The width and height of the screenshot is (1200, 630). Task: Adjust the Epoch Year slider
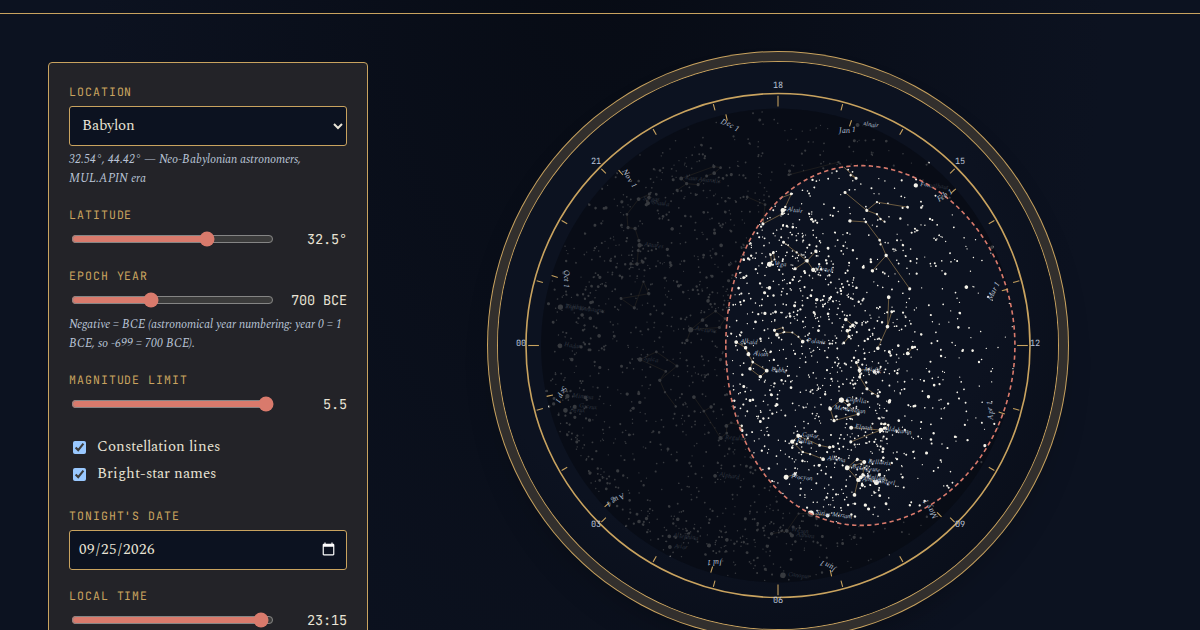(172, 300)
